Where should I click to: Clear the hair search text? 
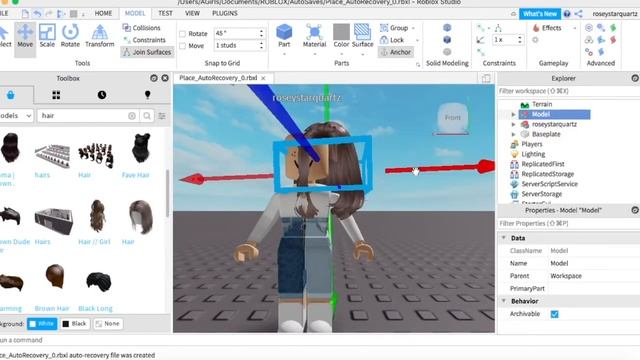click(x=132, y=116)
